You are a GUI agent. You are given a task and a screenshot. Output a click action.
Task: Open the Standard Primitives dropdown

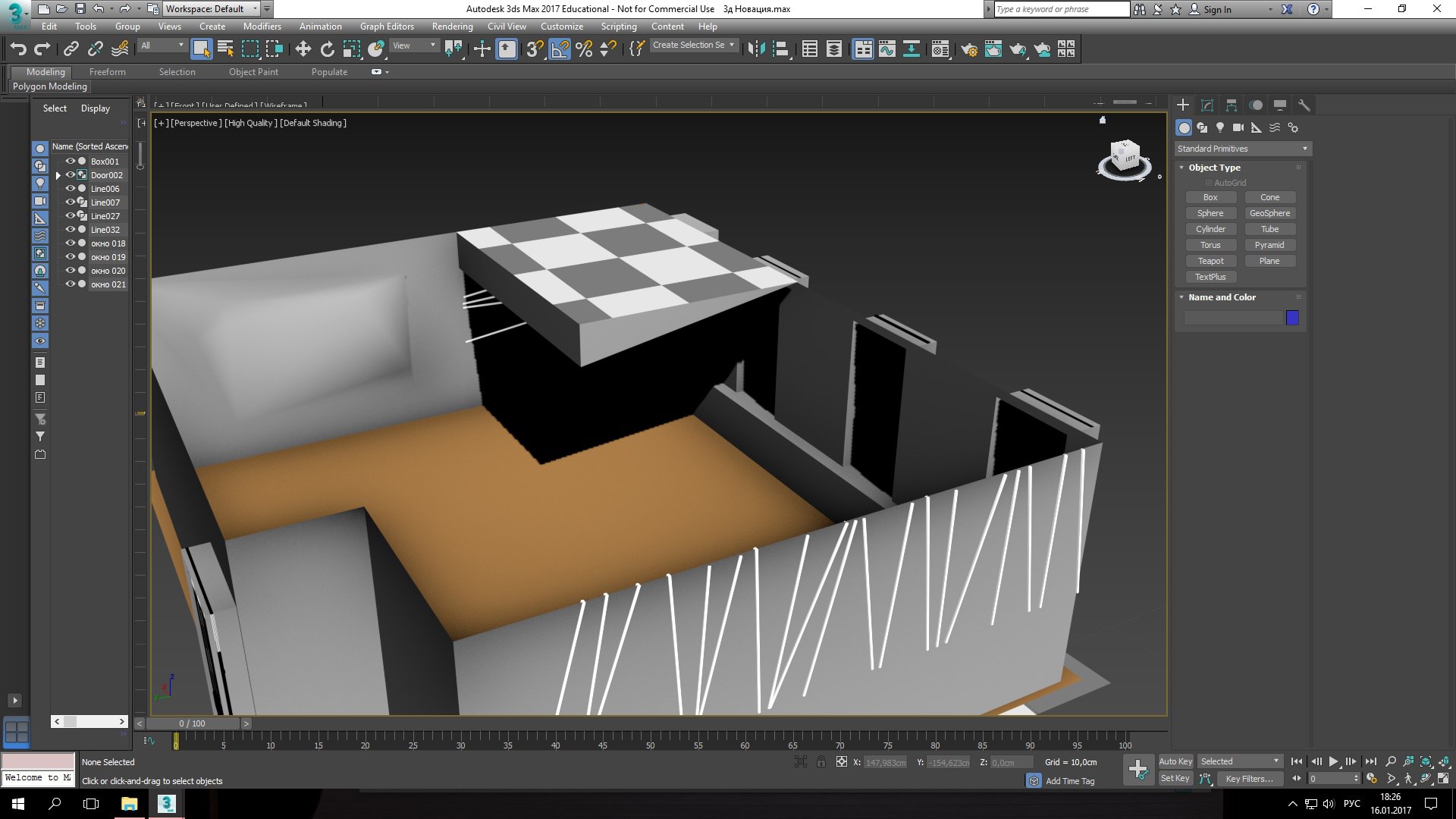point(1242,149)
